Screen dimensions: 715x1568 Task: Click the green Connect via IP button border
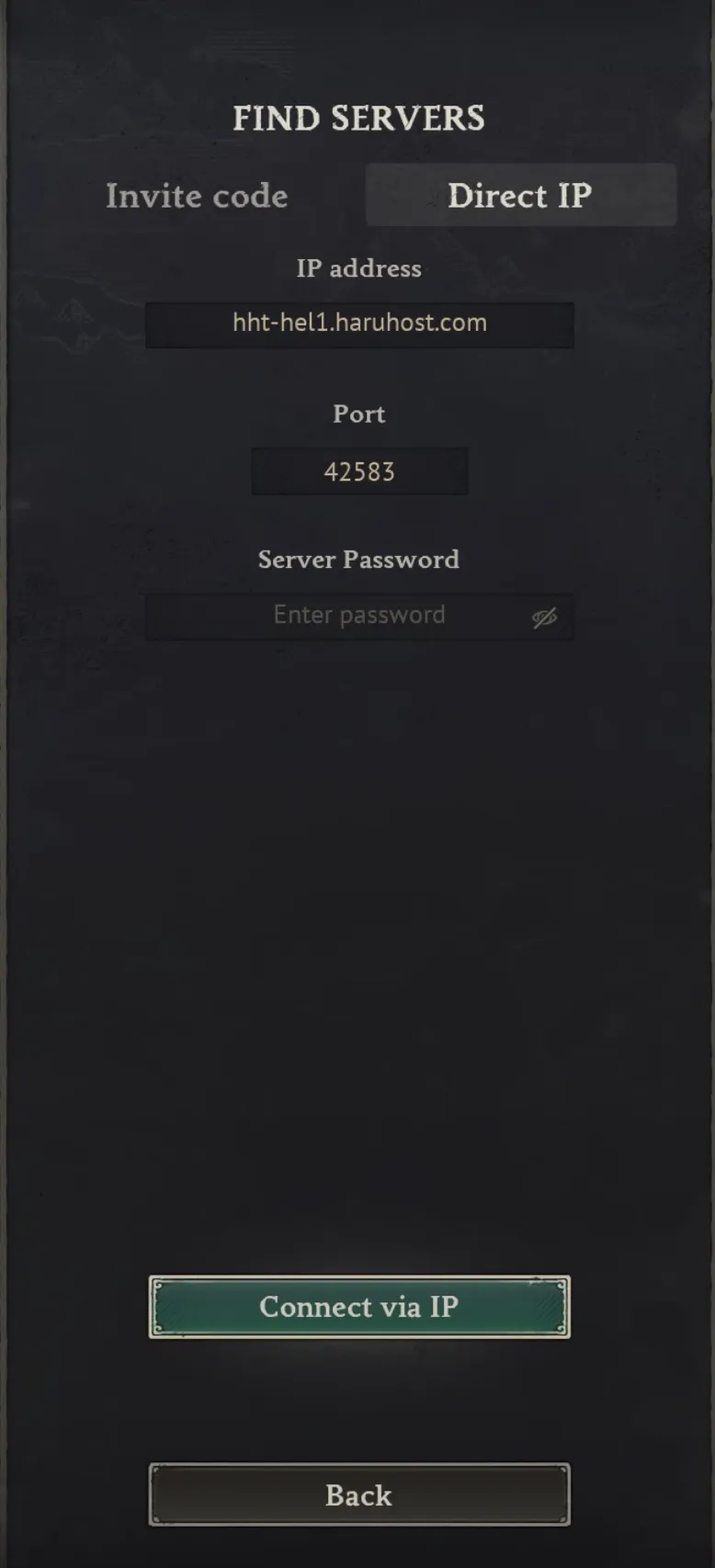359,1306
